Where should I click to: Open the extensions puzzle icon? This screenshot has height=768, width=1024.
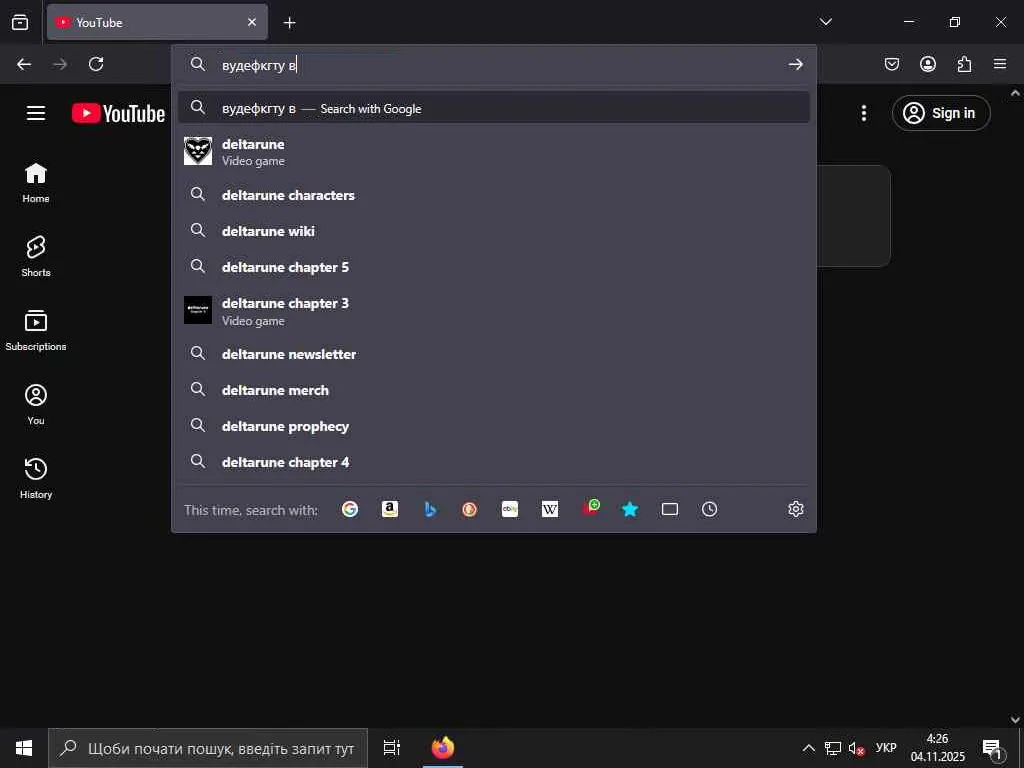(x=964, y=64)
